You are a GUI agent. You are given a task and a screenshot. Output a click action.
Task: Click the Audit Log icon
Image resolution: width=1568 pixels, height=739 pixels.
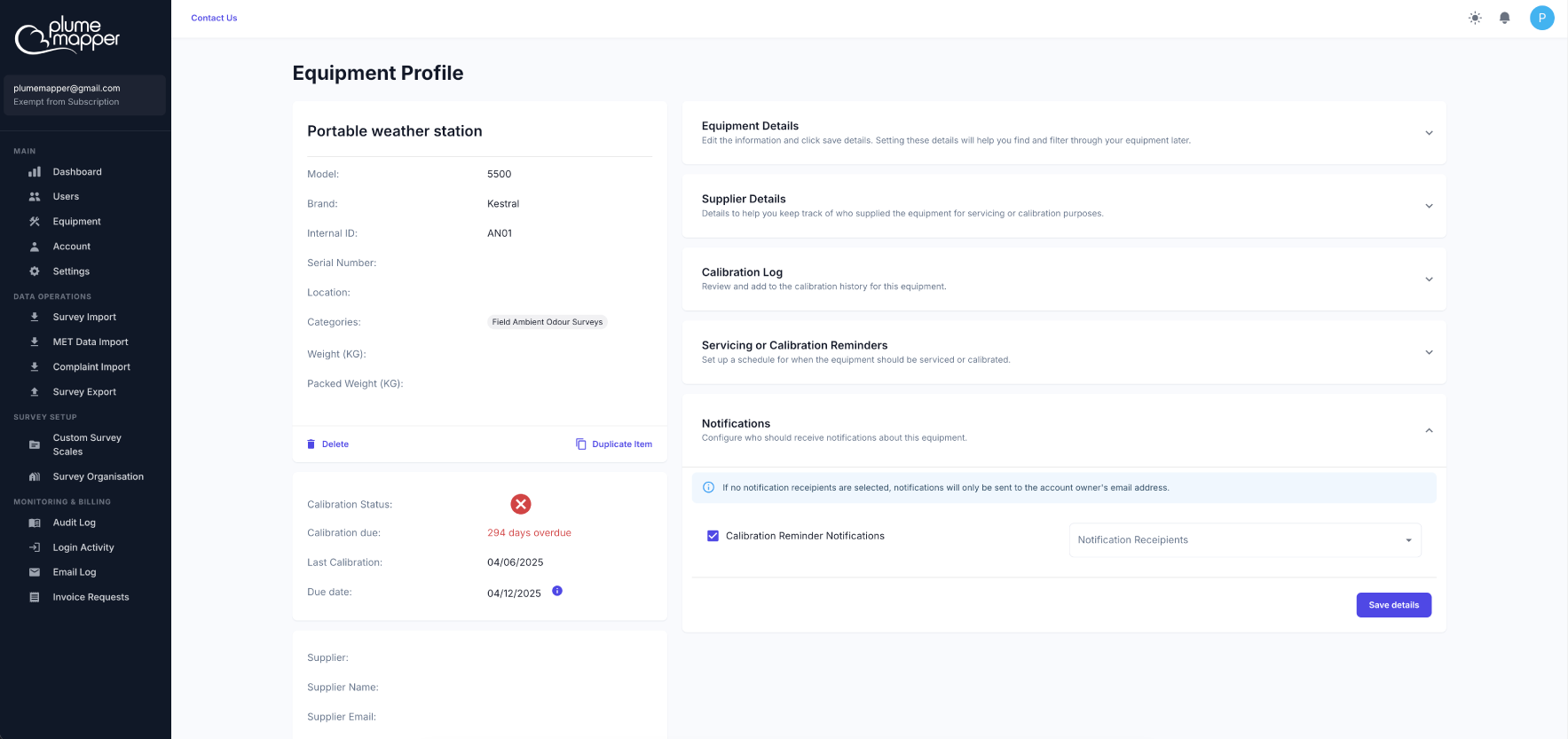(35, 523)
